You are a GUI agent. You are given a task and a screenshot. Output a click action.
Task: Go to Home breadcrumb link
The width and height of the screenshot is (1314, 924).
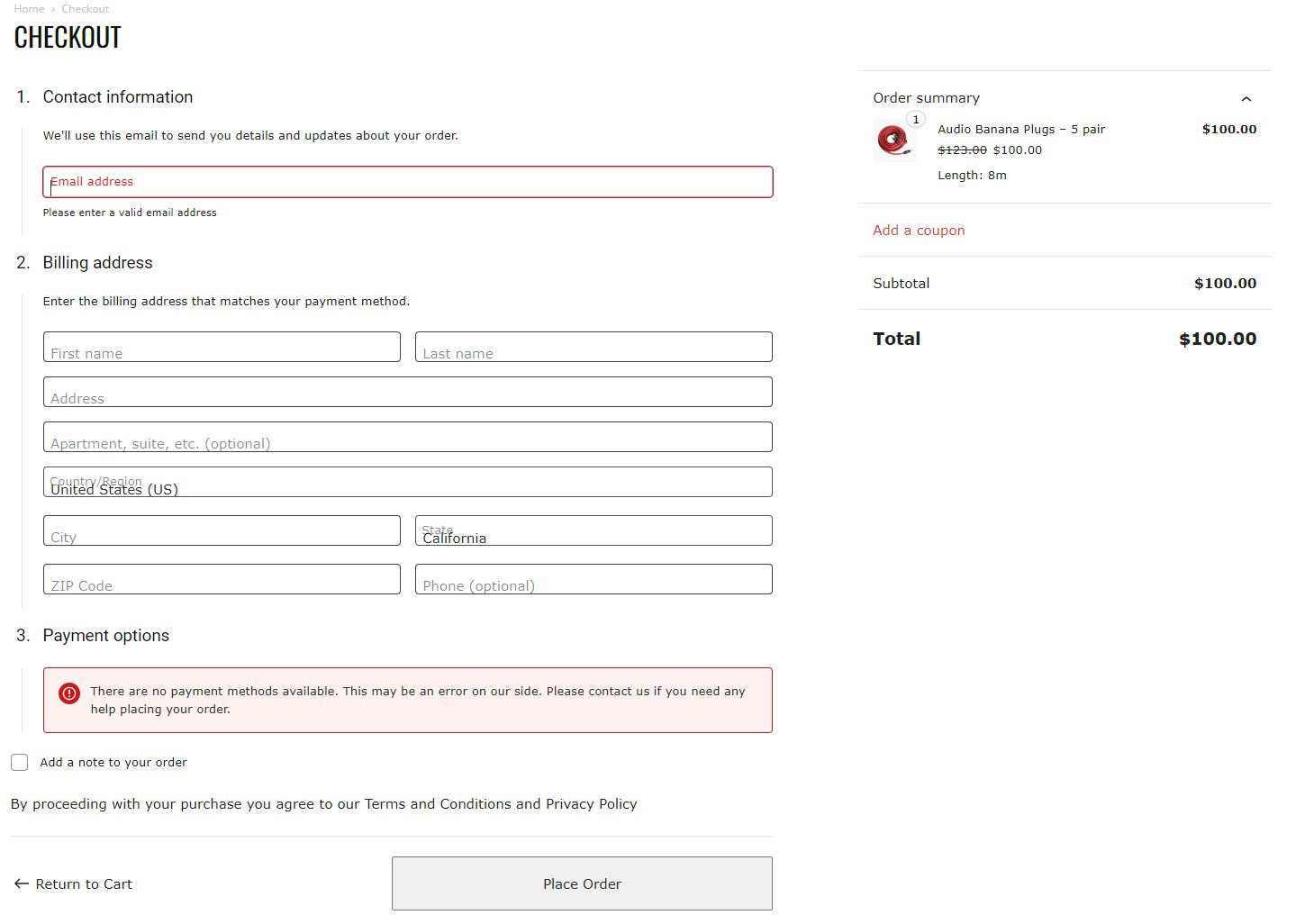pos(29,8)
